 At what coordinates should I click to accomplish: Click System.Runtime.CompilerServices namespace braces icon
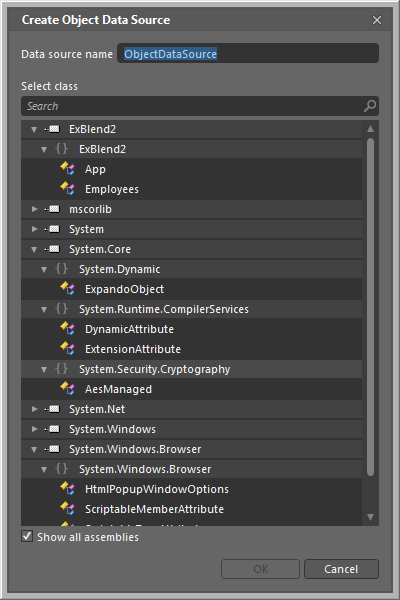pos(61,308)
